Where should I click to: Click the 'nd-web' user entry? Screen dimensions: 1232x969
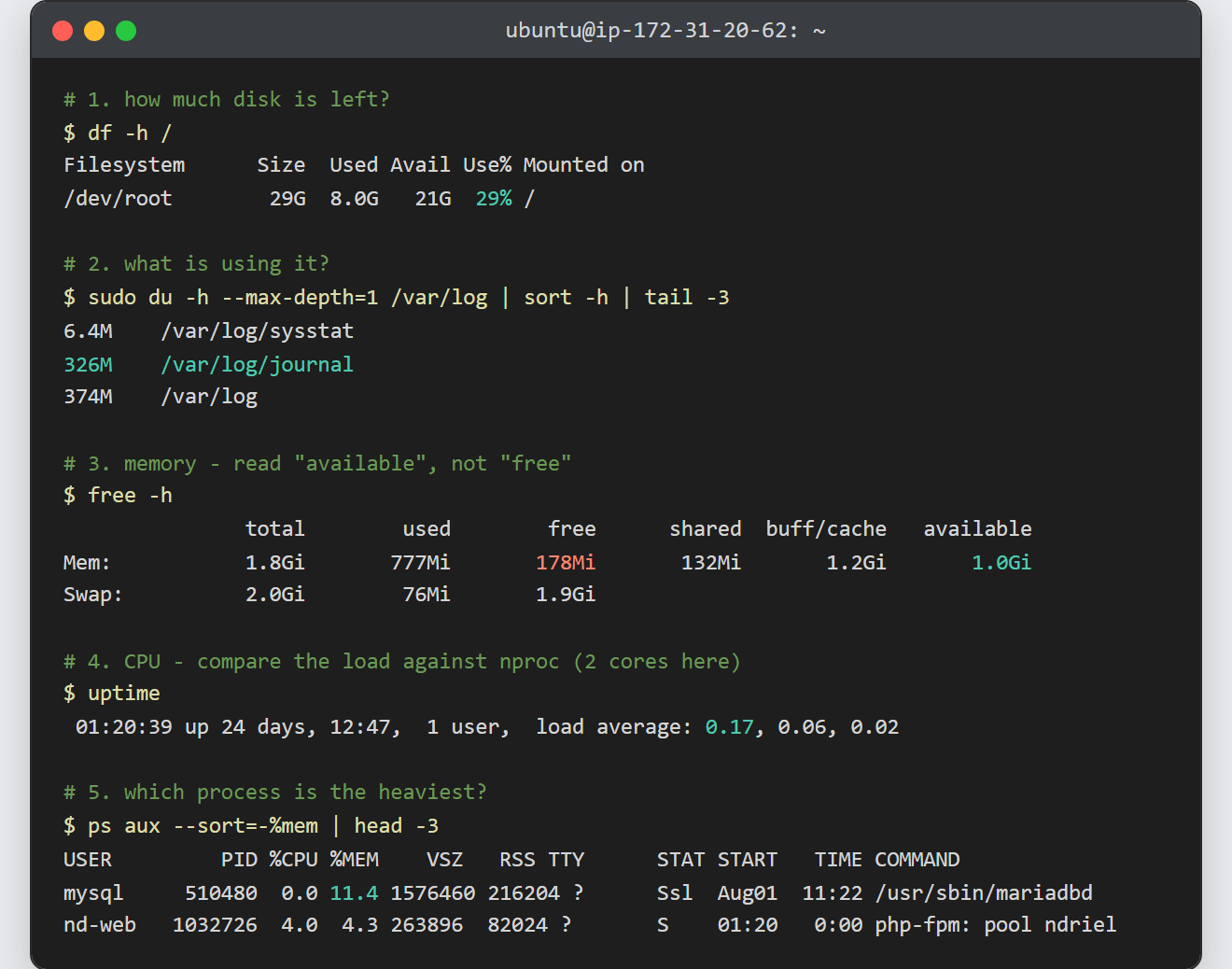pos(100,925)
